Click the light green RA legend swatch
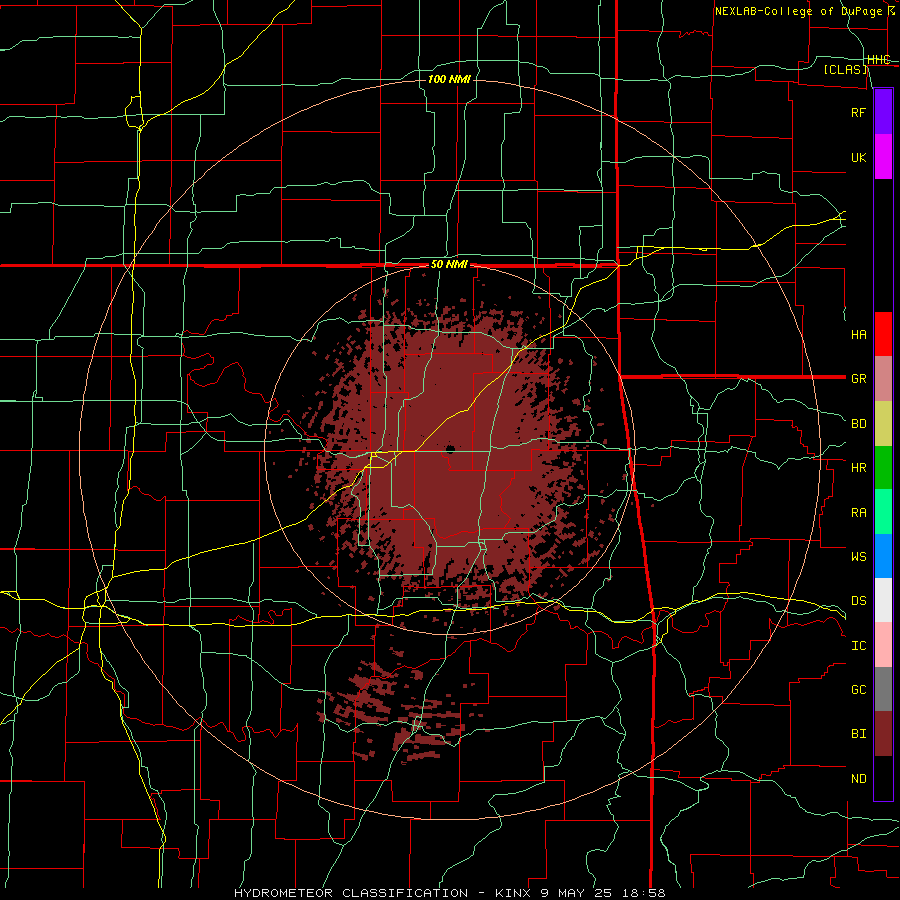 pyautogui.click(x=883, y=512)
